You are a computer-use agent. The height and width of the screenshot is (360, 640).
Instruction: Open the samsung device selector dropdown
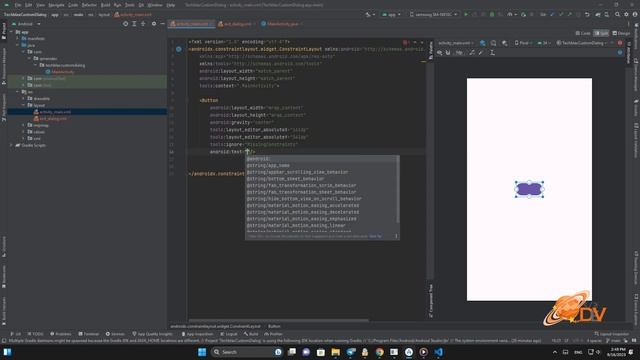click(433, 14)
